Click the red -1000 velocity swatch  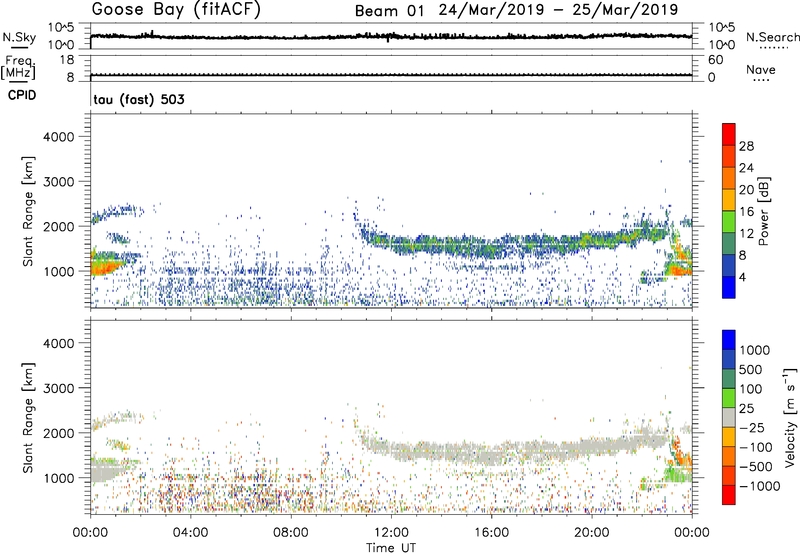pyautogui.click(x=729, y=495)
